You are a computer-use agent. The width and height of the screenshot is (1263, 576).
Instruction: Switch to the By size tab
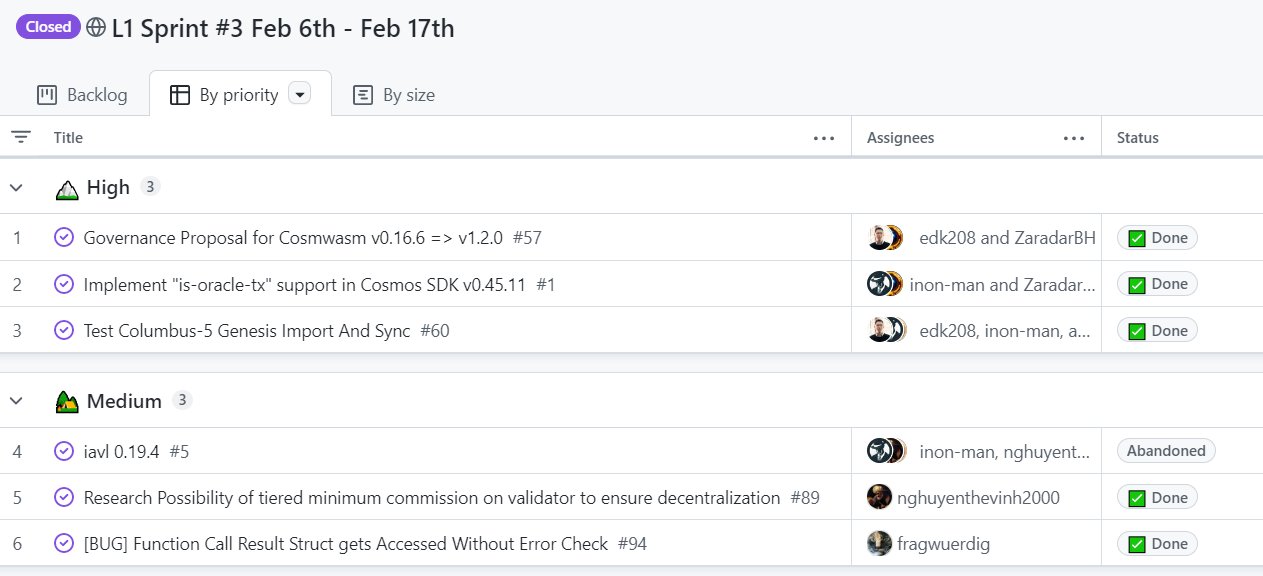point(394,95)
